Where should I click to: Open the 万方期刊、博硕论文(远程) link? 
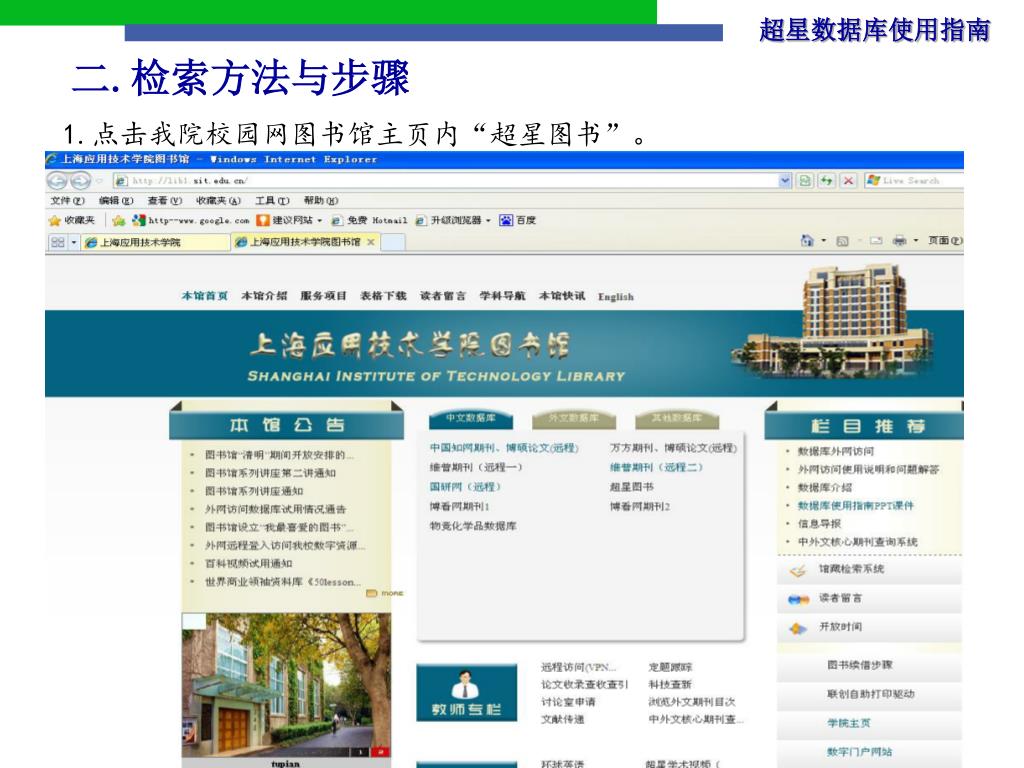click(x=673, y=447)
